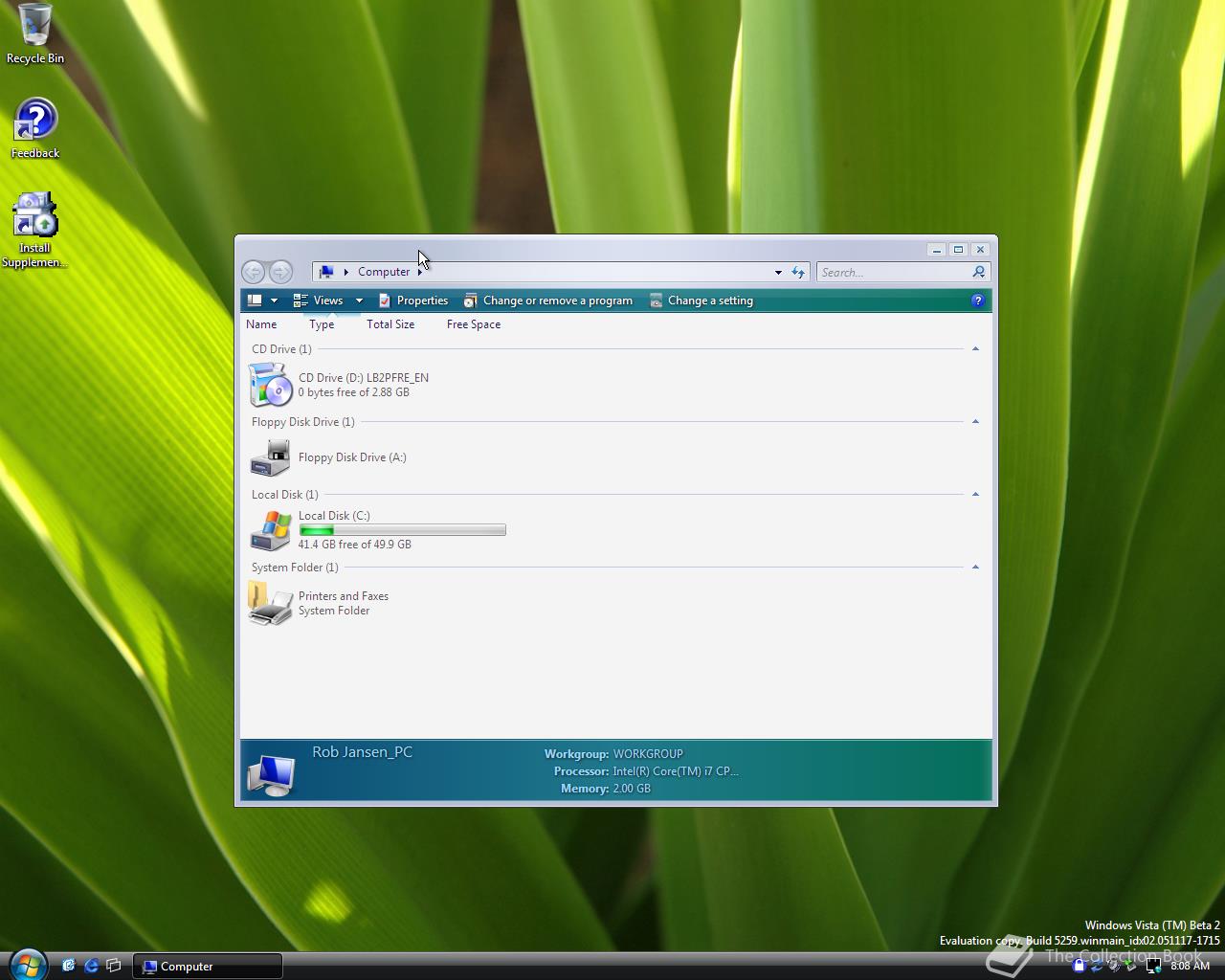This screenshot has height=980, width=1225.
Task: Sort by the Type column header
Action: (x=322, y=324)
